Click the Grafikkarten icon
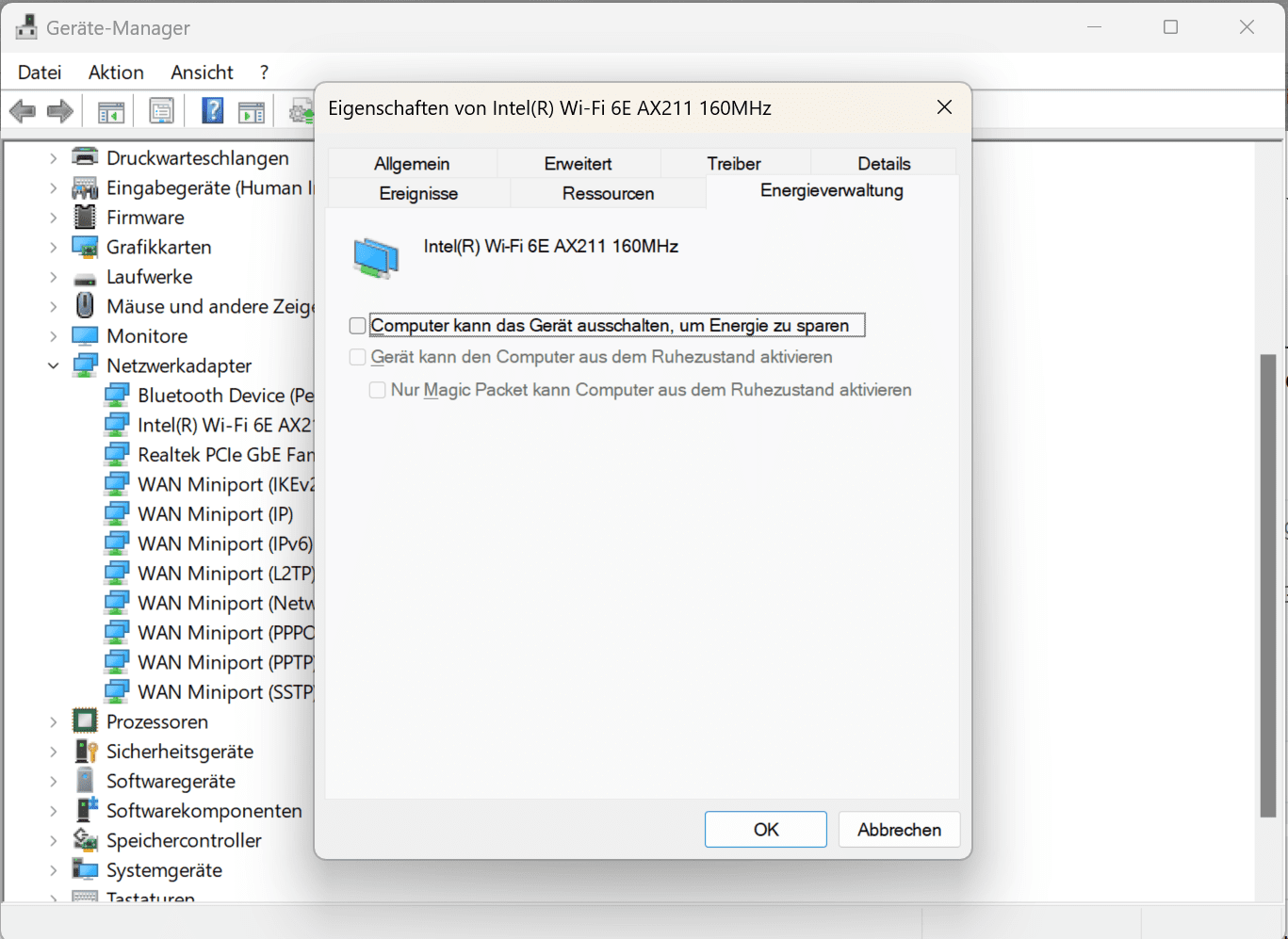The width and height of the screenshot is (1288, 939). tap(85, 247)
